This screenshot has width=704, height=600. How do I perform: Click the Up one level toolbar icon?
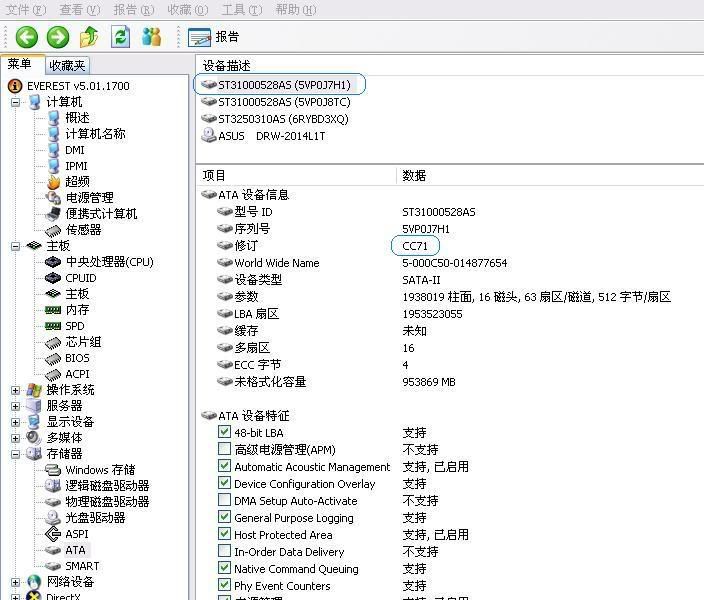tap(90, 37)
